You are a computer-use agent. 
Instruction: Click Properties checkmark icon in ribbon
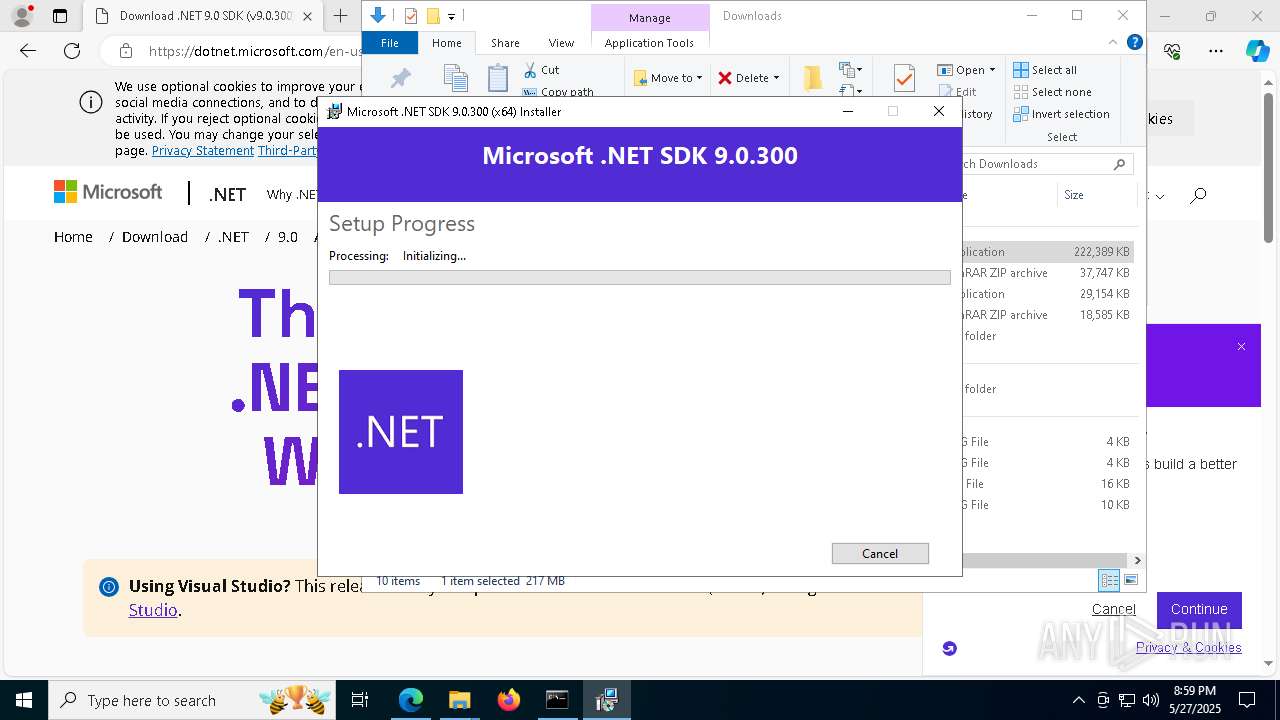pyautogui.click(x=904, y=78)
